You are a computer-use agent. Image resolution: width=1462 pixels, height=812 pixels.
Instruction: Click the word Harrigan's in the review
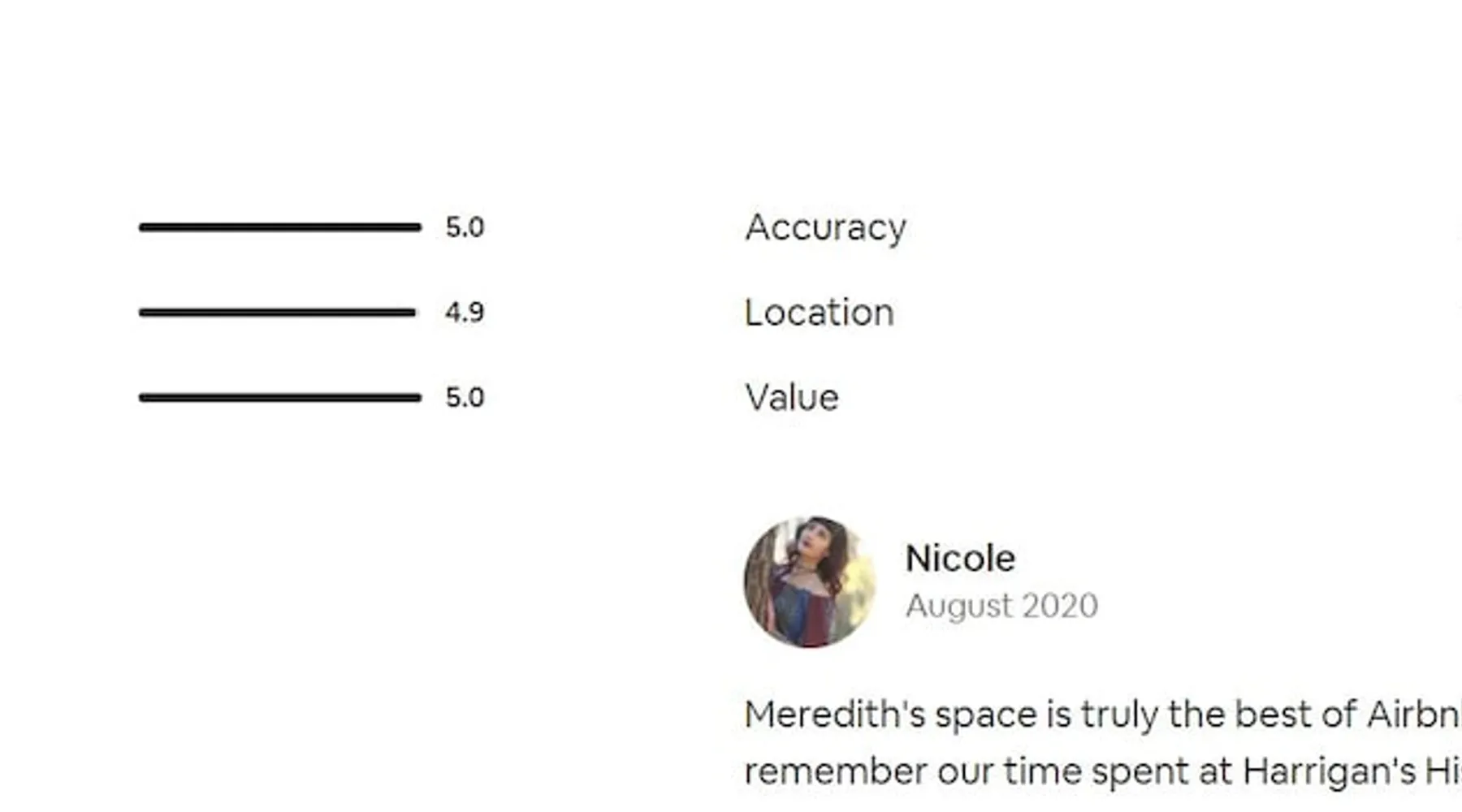[1329, 771]
